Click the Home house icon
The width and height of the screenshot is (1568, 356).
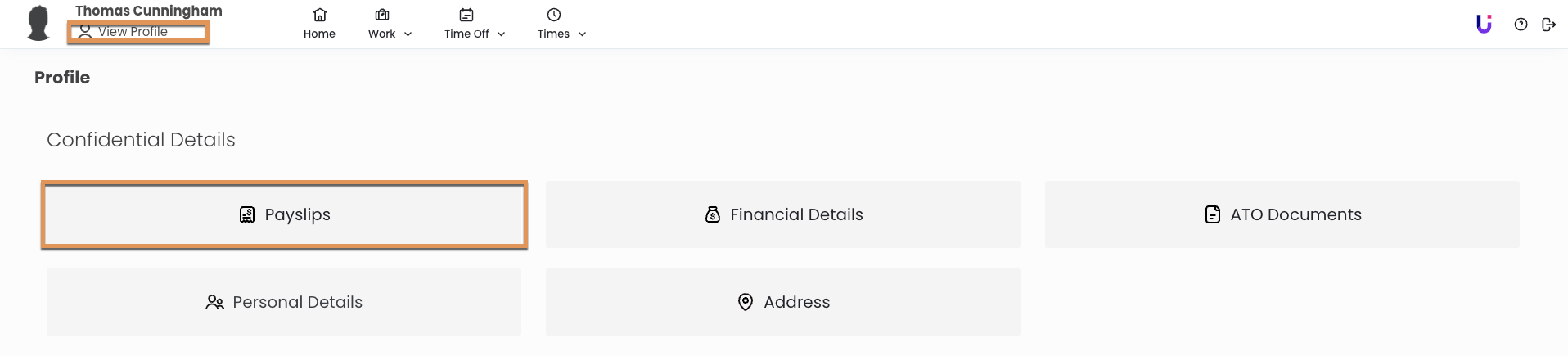point(320,15)
